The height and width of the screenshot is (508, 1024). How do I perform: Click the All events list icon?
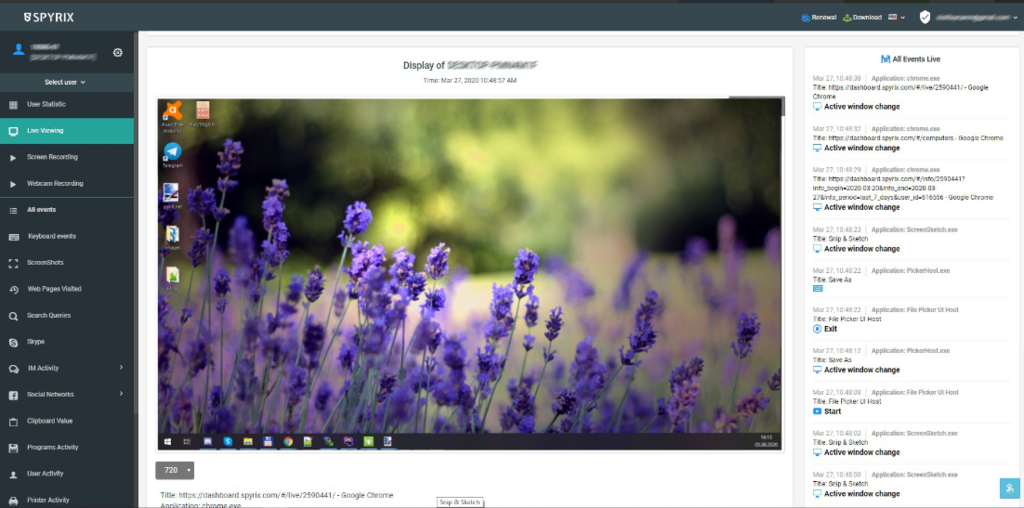click(13, 210)
